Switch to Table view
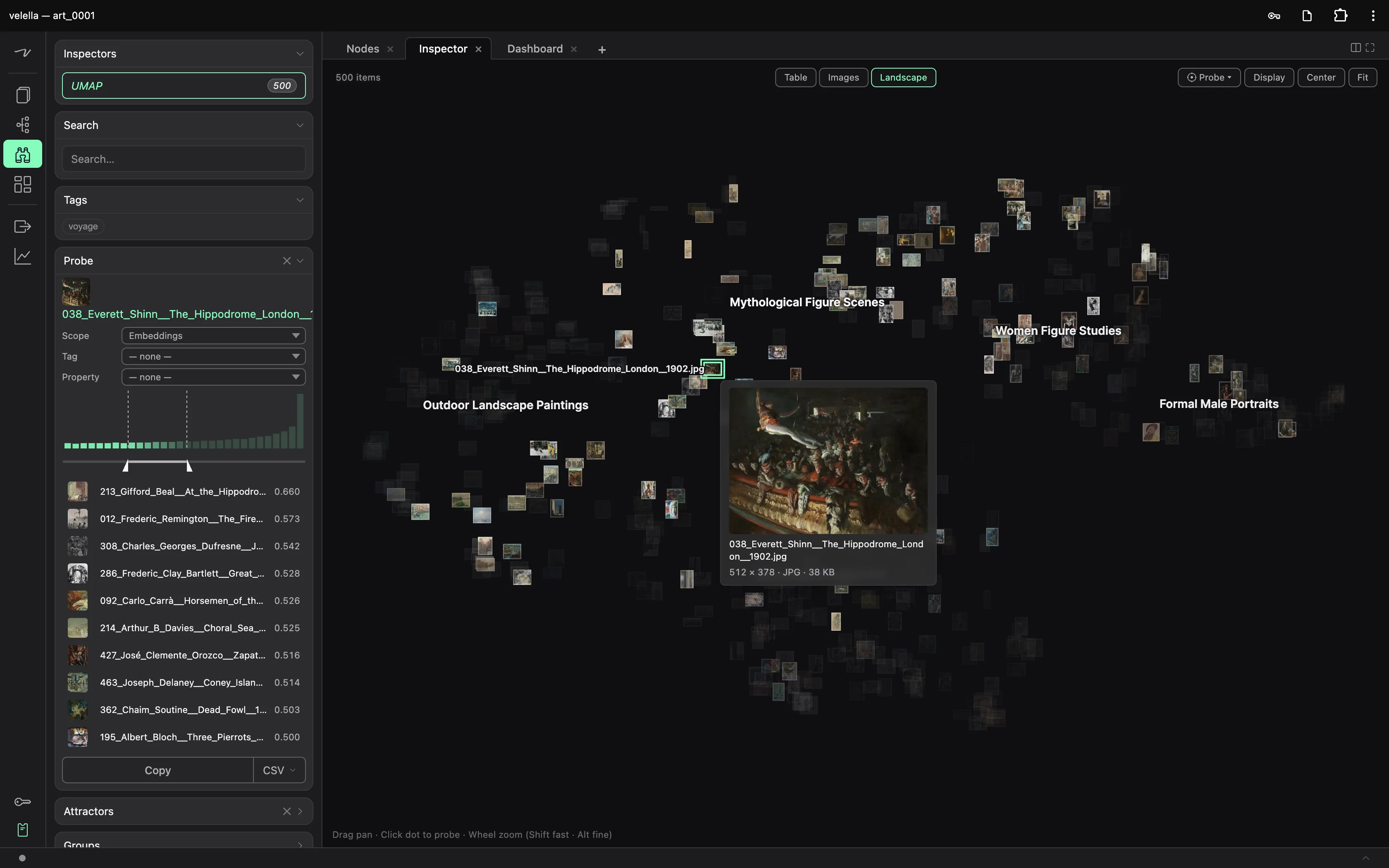Screen dimensions: 1389x868 point(795,78)
